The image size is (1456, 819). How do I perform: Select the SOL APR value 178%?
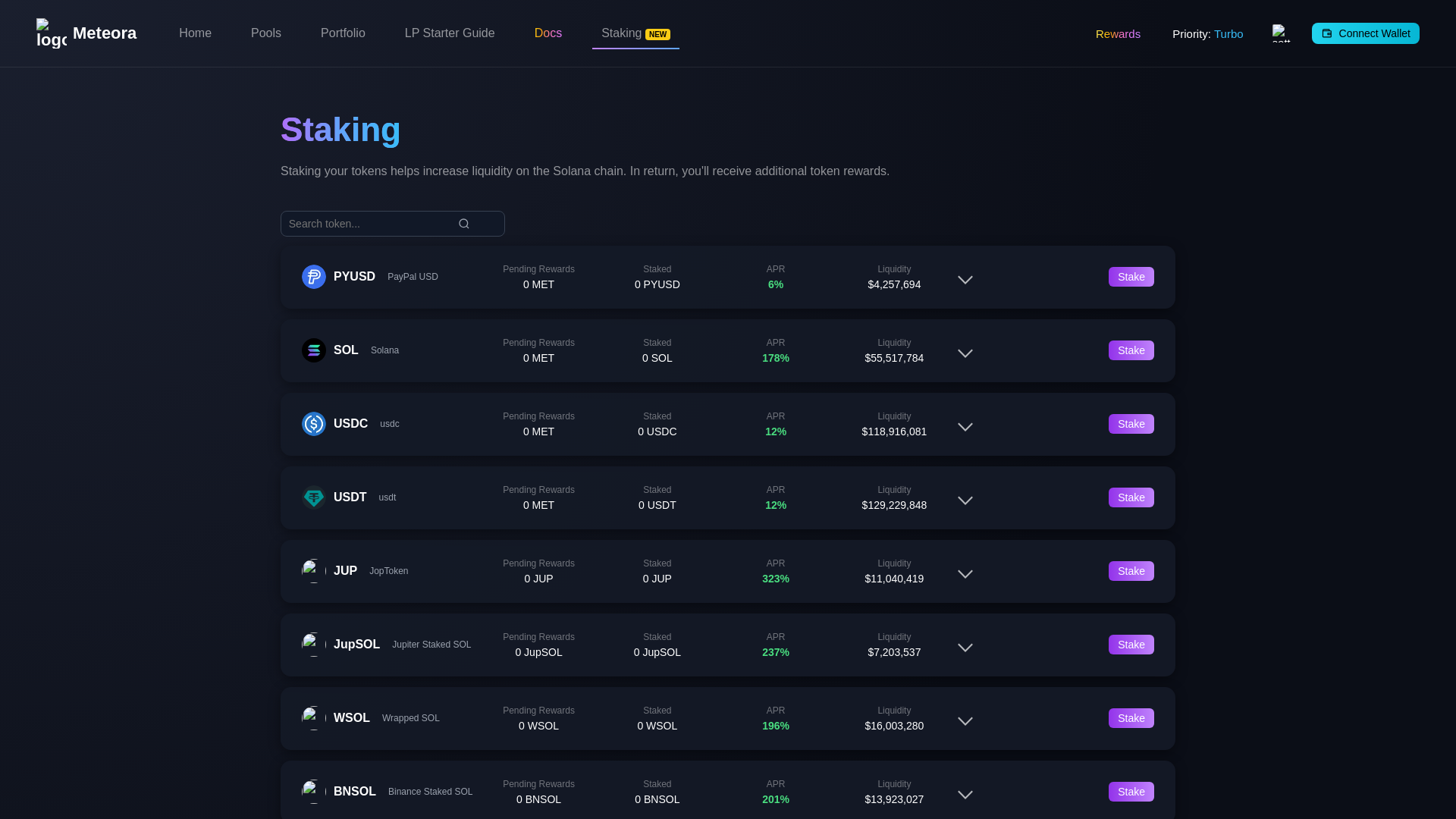point(776,358)
